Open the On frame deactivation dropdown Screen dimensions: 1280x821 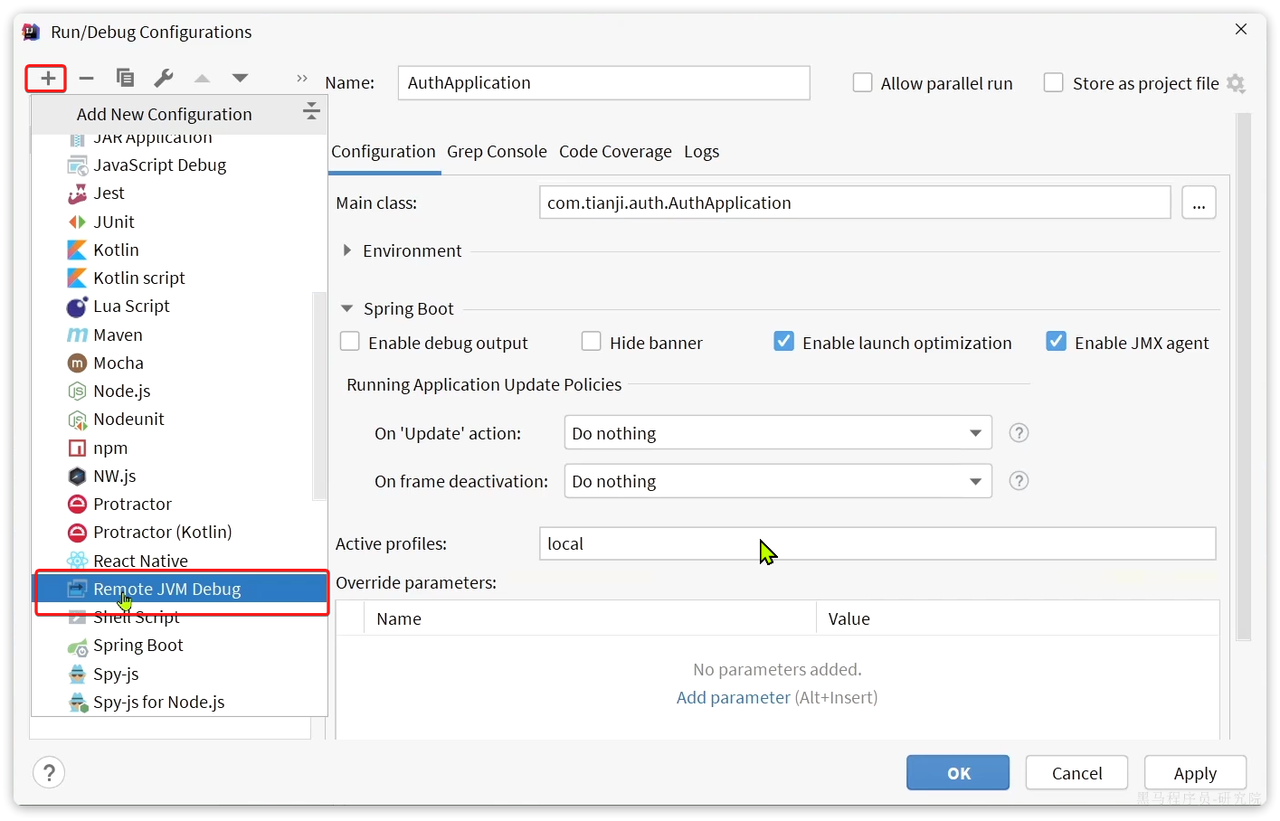coord(778,481)
